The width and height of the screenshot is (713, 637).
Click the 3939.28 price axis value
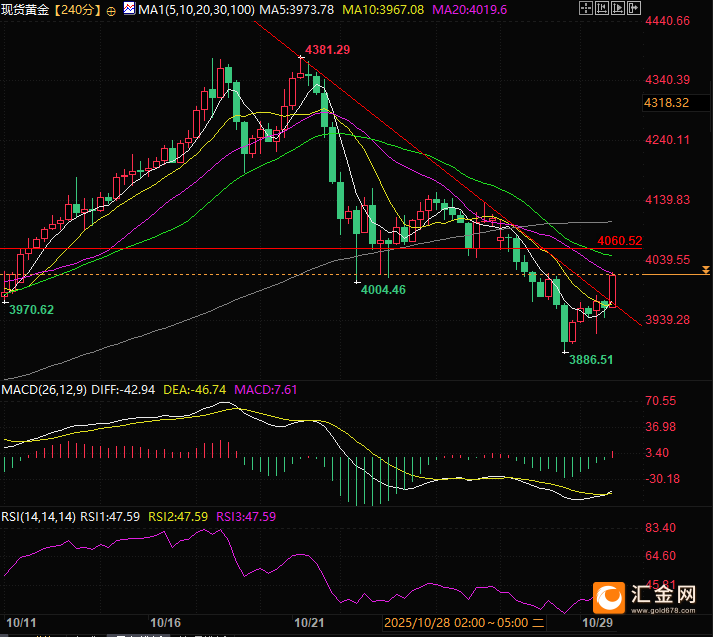668,320
